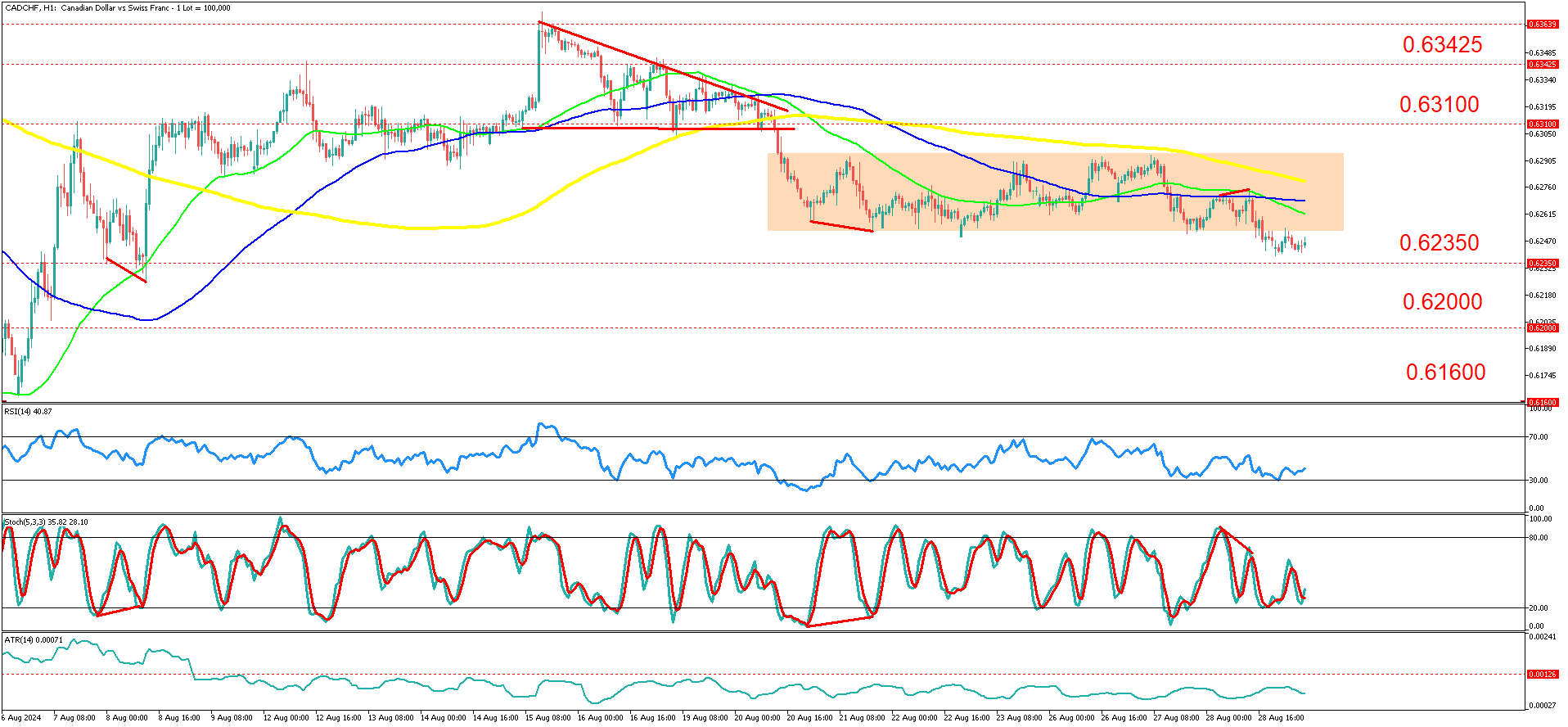Click the 6 Aug 2024 date label

(21, 718)
